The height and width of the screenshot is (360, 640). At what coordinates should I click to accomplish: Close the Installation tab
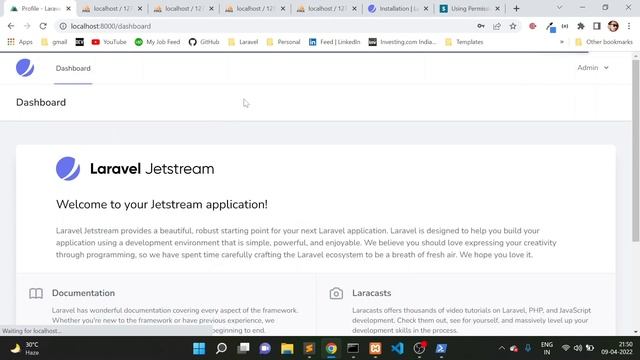coord(426,8)
